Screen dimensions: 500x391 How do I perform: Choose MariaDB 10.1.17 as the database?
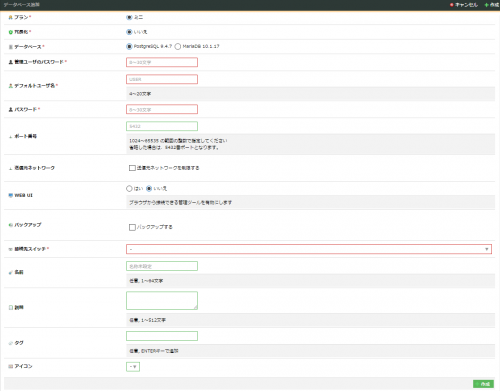(x=178, y=46)
